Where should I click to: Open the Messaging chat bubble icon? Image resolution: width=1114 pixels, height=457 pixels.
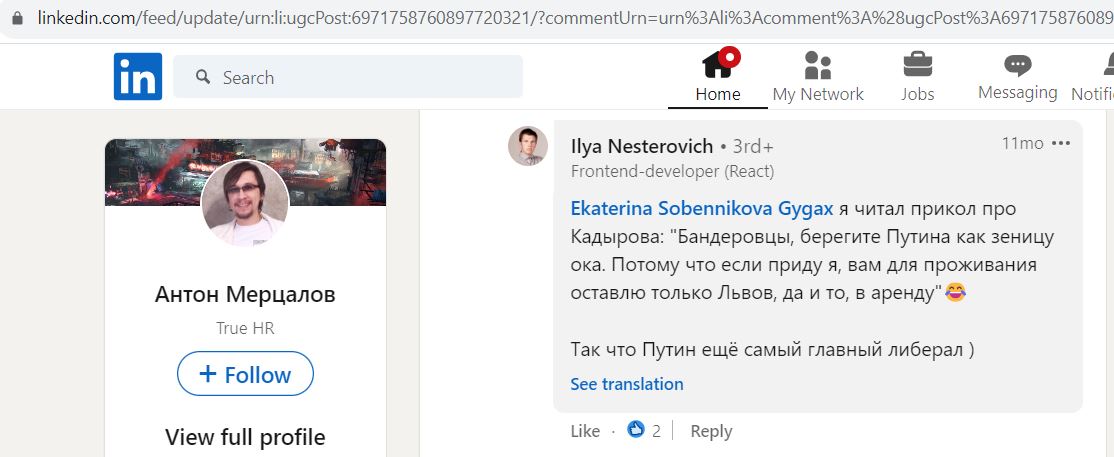click(x=1017, y=65)
